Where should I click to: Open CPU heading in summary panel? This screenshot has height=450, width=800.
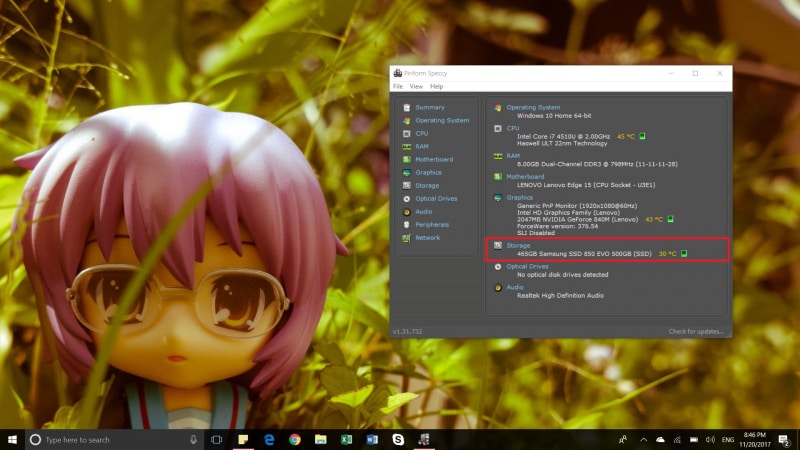click(x=513, y=129)
